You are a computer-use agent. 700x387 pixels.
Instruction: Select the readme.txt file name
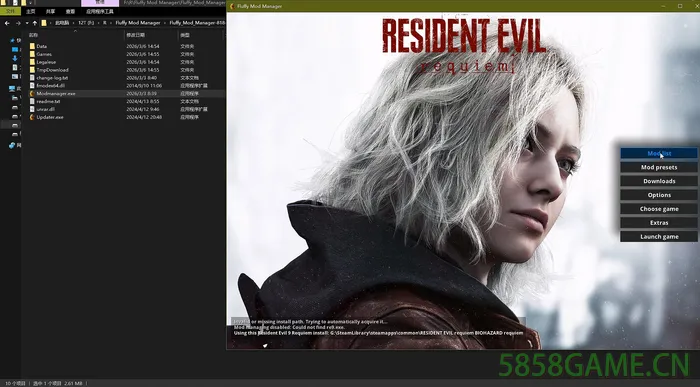[48, 101]
